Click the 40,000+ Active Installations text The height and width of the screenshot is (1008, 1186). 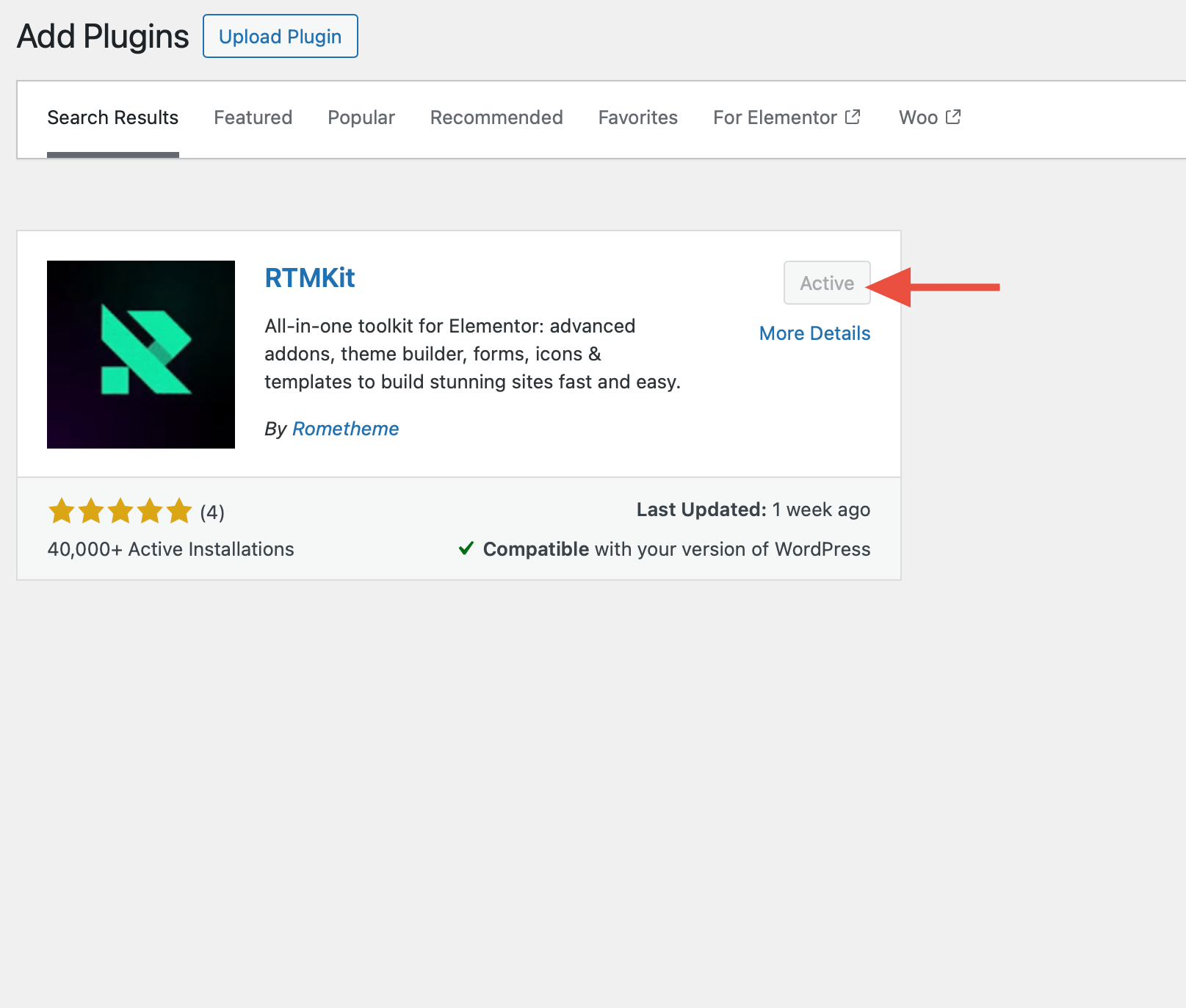[x=171, y=549]
